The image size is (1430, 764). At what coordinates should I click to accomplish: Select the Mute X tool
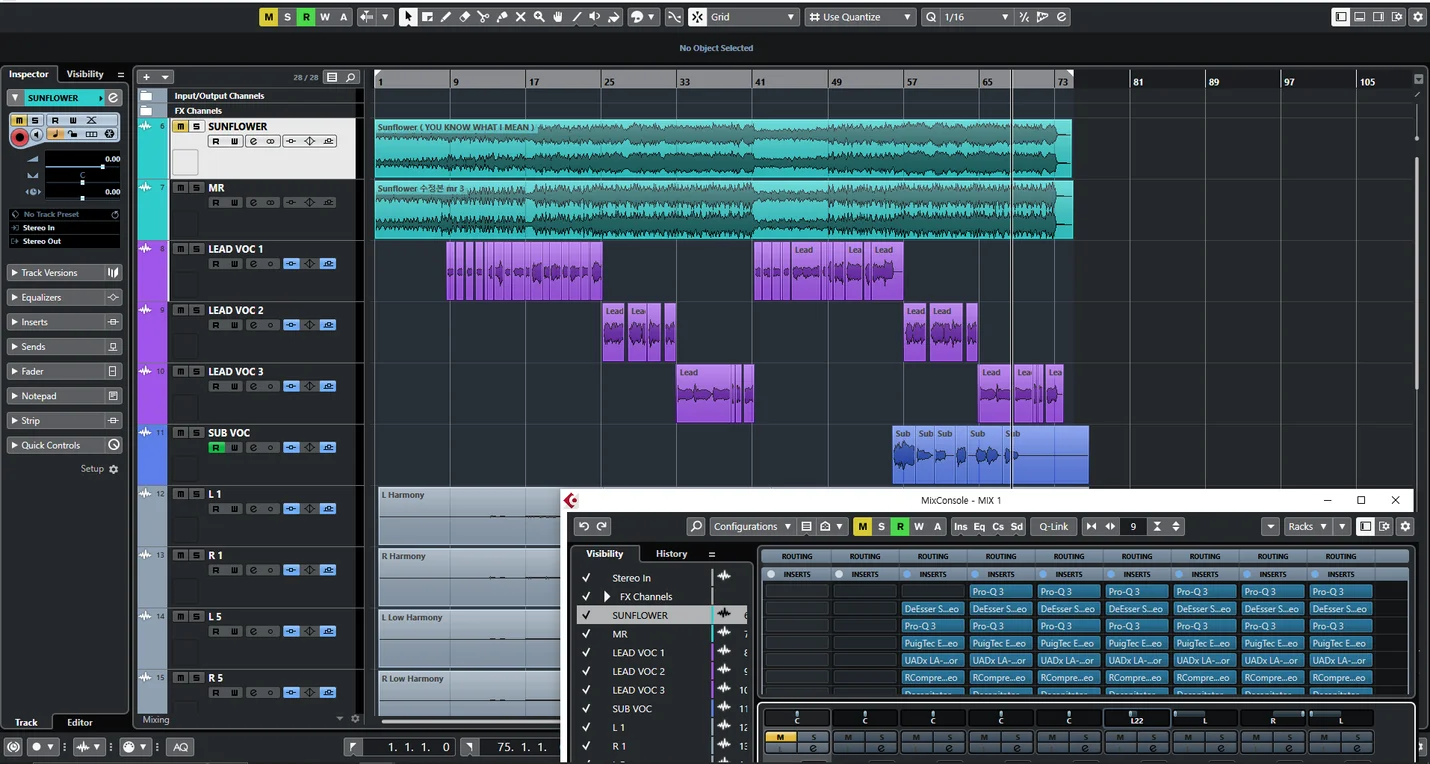[x=520, y=17]
